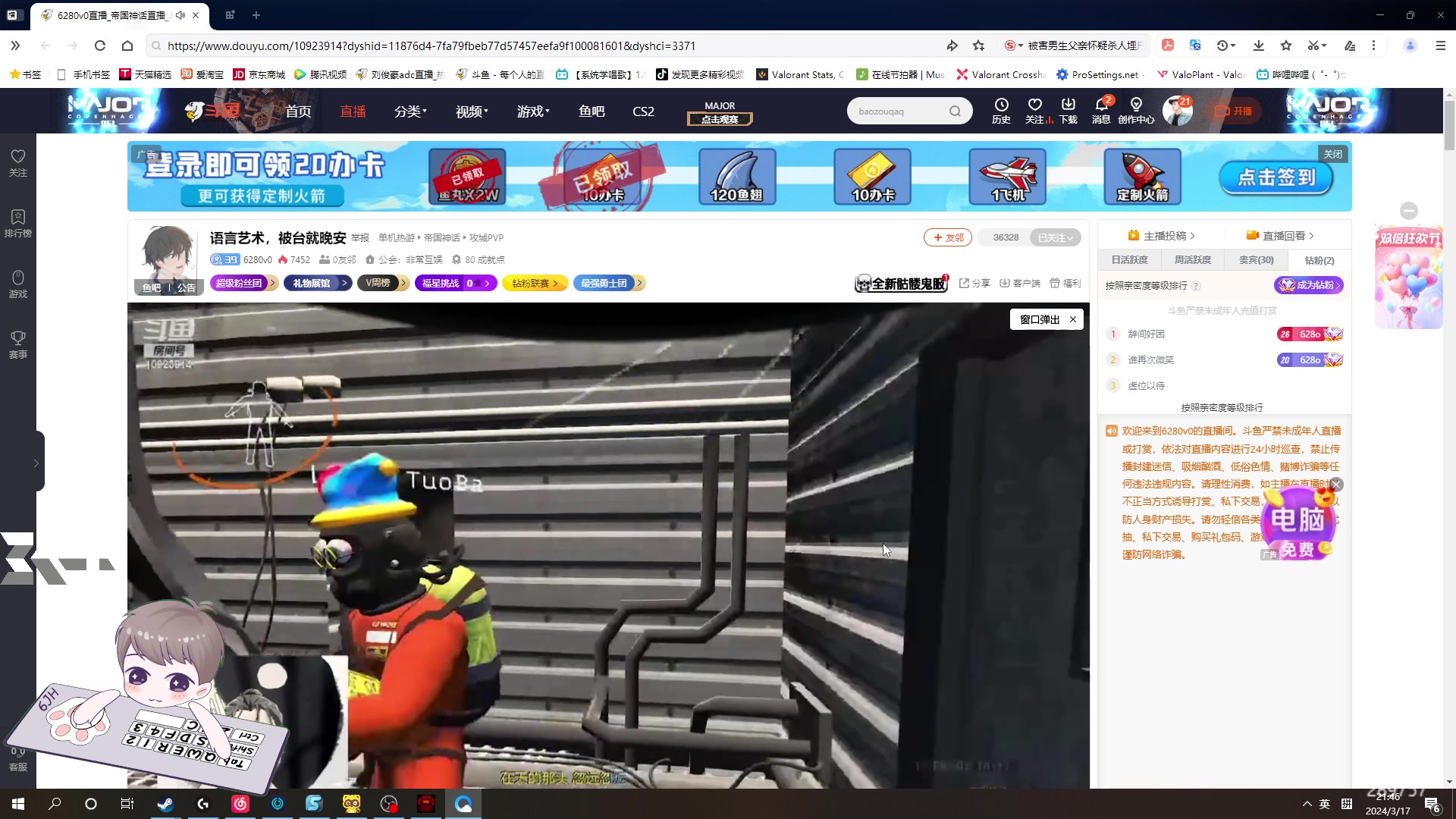
Task: Open Windows Start menu
Action: (18, 804)
